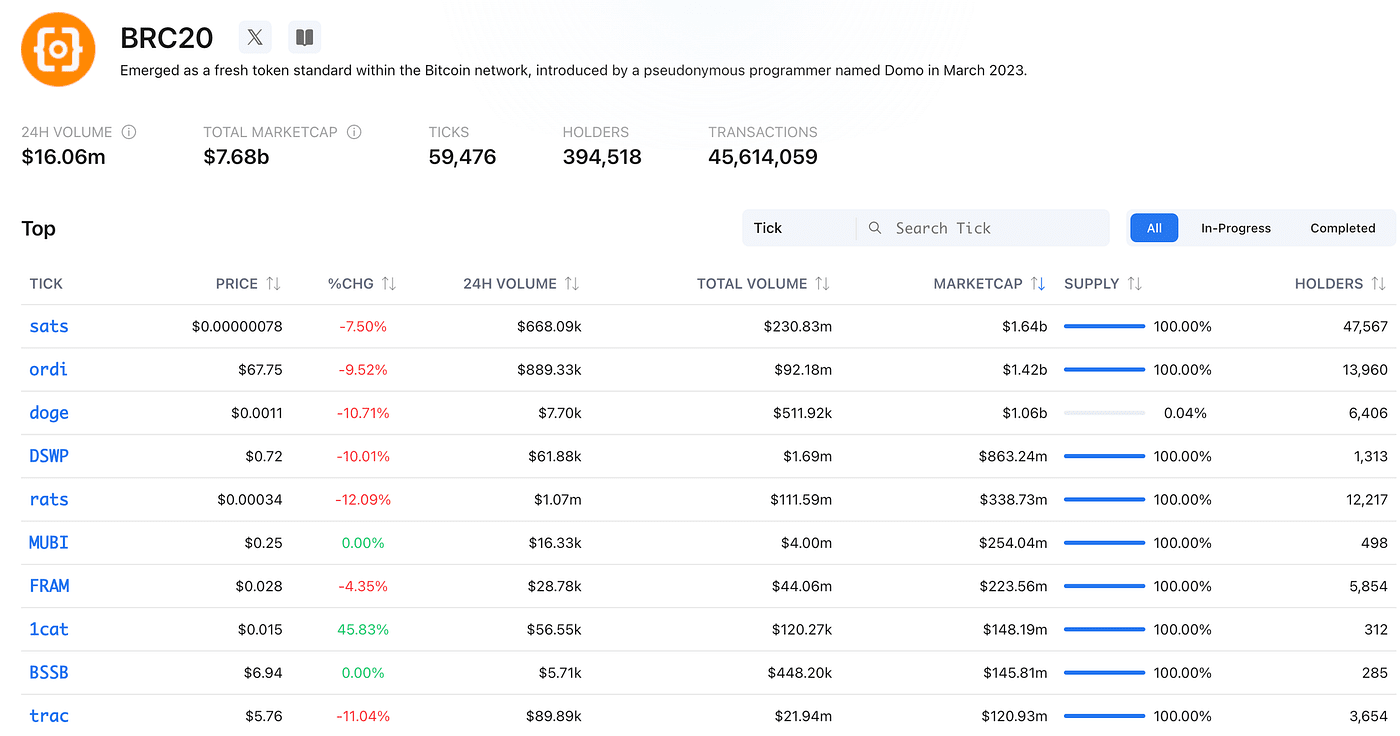This screenshot has width=1400, height=736.
Task: Open the documentation book icon
Action: click(305, 38)
